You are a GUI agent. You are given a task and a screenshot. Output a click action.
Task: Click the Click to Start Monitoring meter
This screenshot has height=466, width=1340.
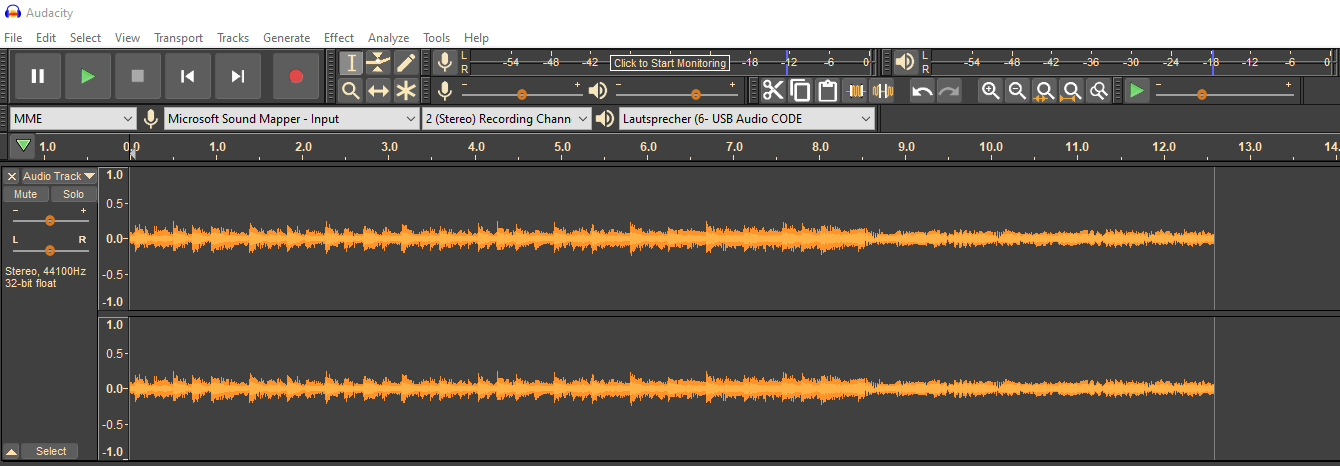click(x=669, y=63)
